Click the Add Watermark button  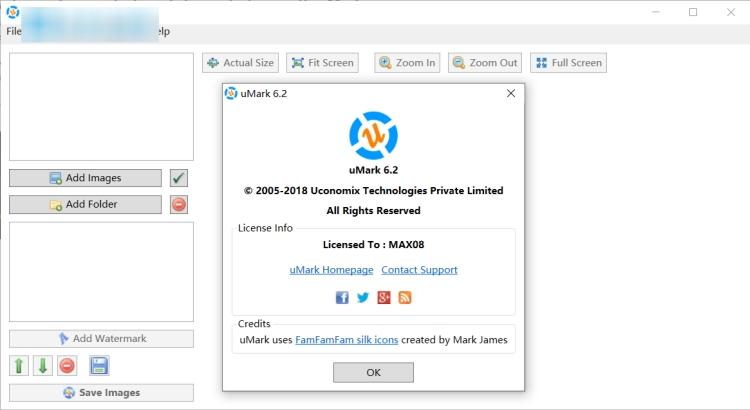101,339
